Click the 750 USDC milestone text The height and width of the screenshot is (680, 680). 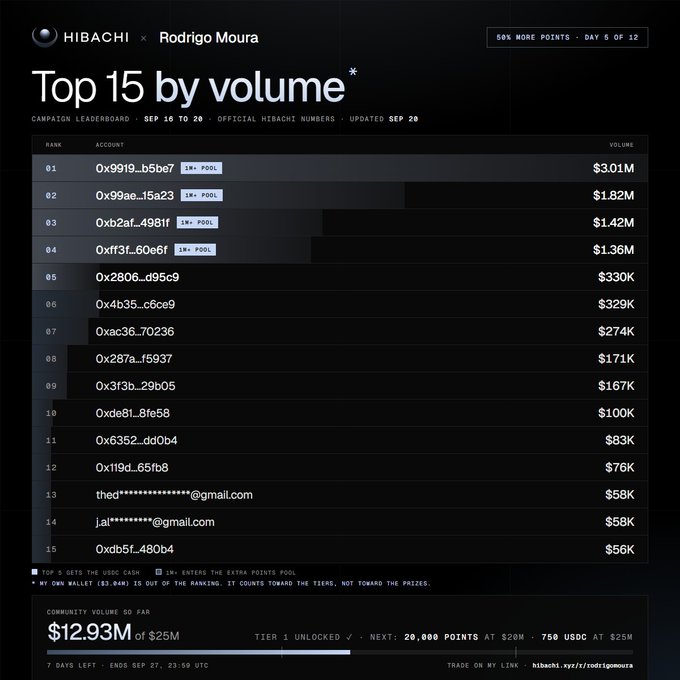(x=564, y=637)
